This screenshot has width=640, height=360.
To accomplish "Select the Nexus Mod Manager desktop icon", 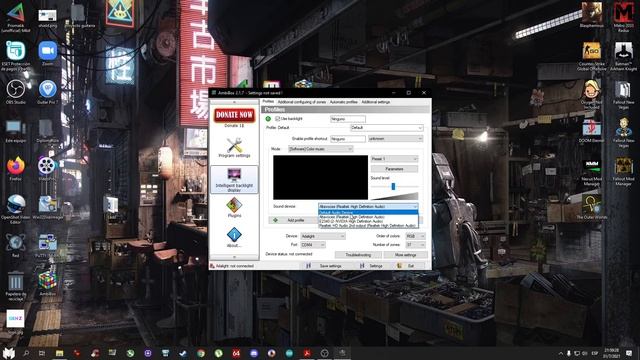I will (591, 173).
